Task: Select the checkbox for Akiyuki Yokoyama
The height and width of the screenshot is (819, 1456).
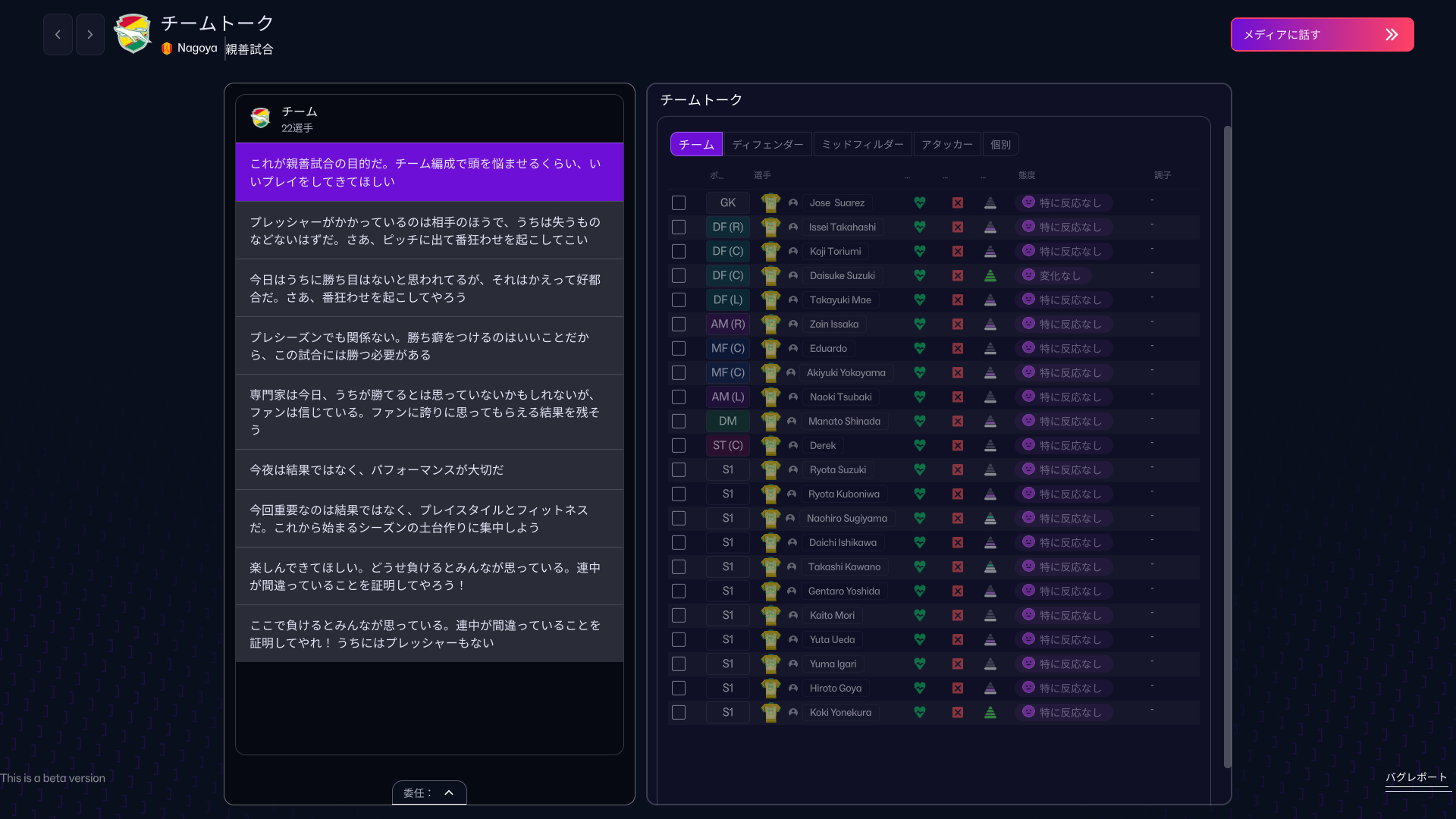Action: pyautogui.click(x=679, y=372)
